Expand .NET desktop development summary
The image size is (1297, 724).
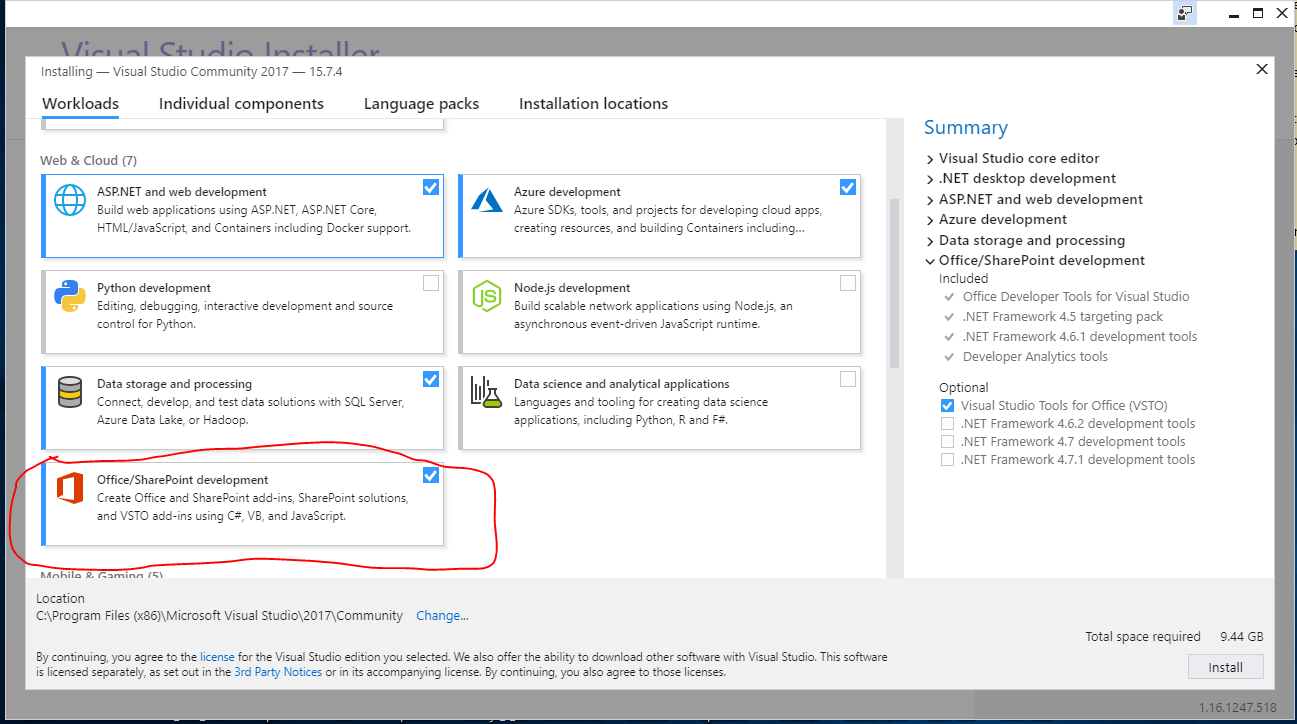pyautogui.click(x=930, y=179)
